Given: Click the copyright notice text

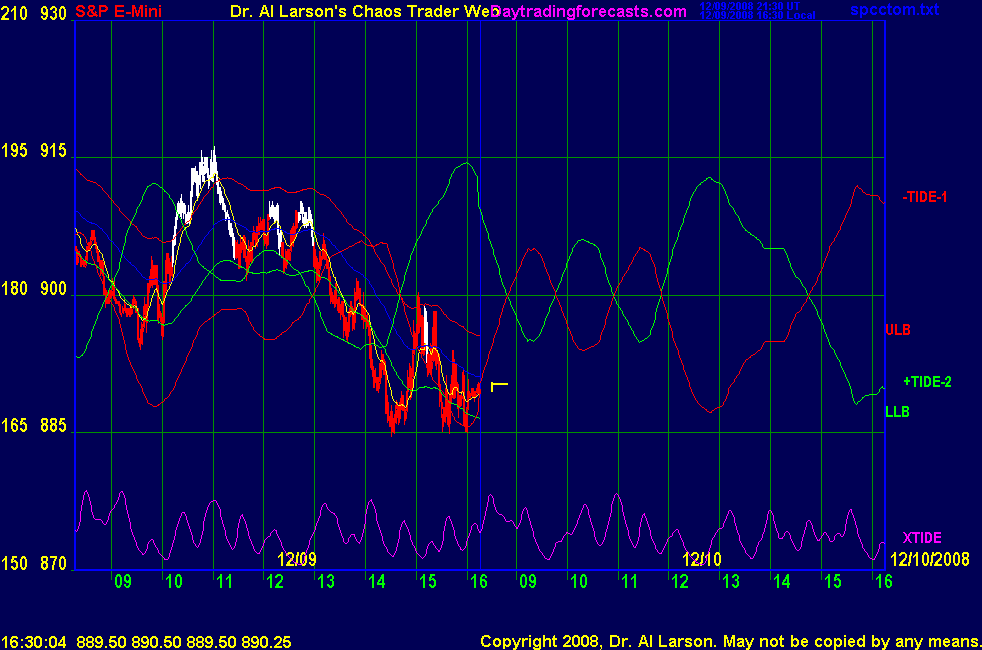Looking at the screenshot, I should [x=728, y=641].
